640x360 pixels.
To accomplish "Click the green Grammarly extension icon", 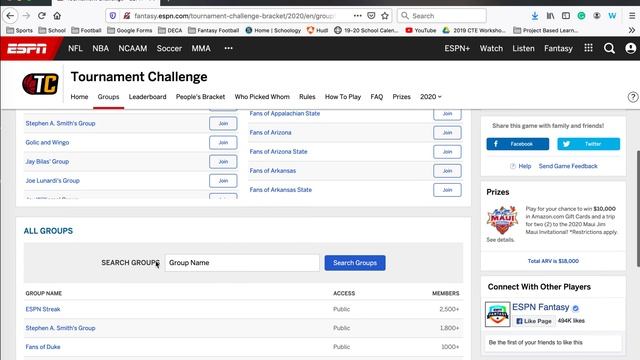I will 581,16.
